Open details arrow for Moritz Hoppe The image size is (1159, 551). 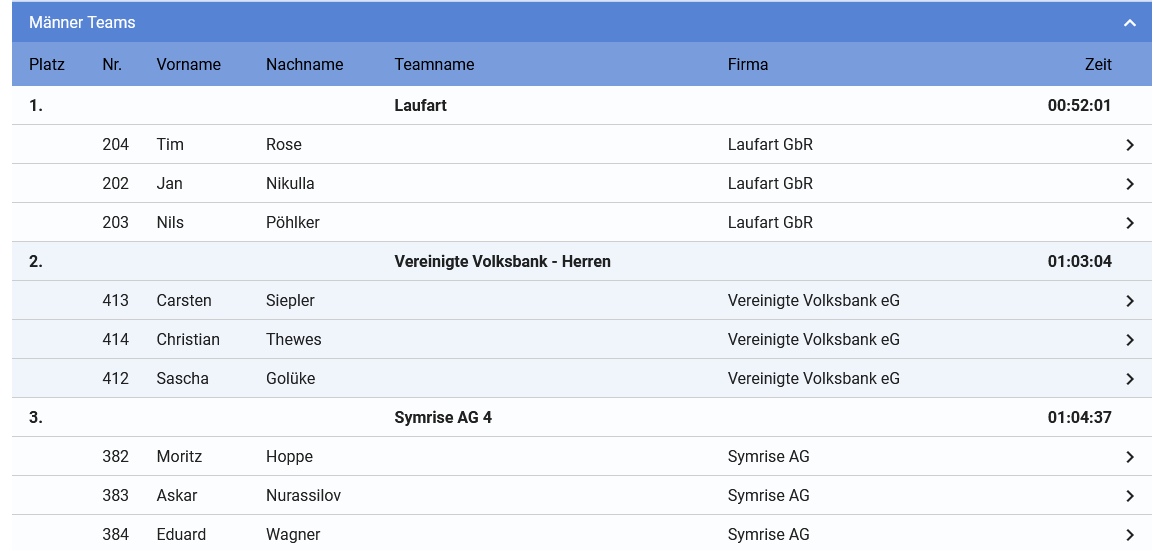point(1129,457)
